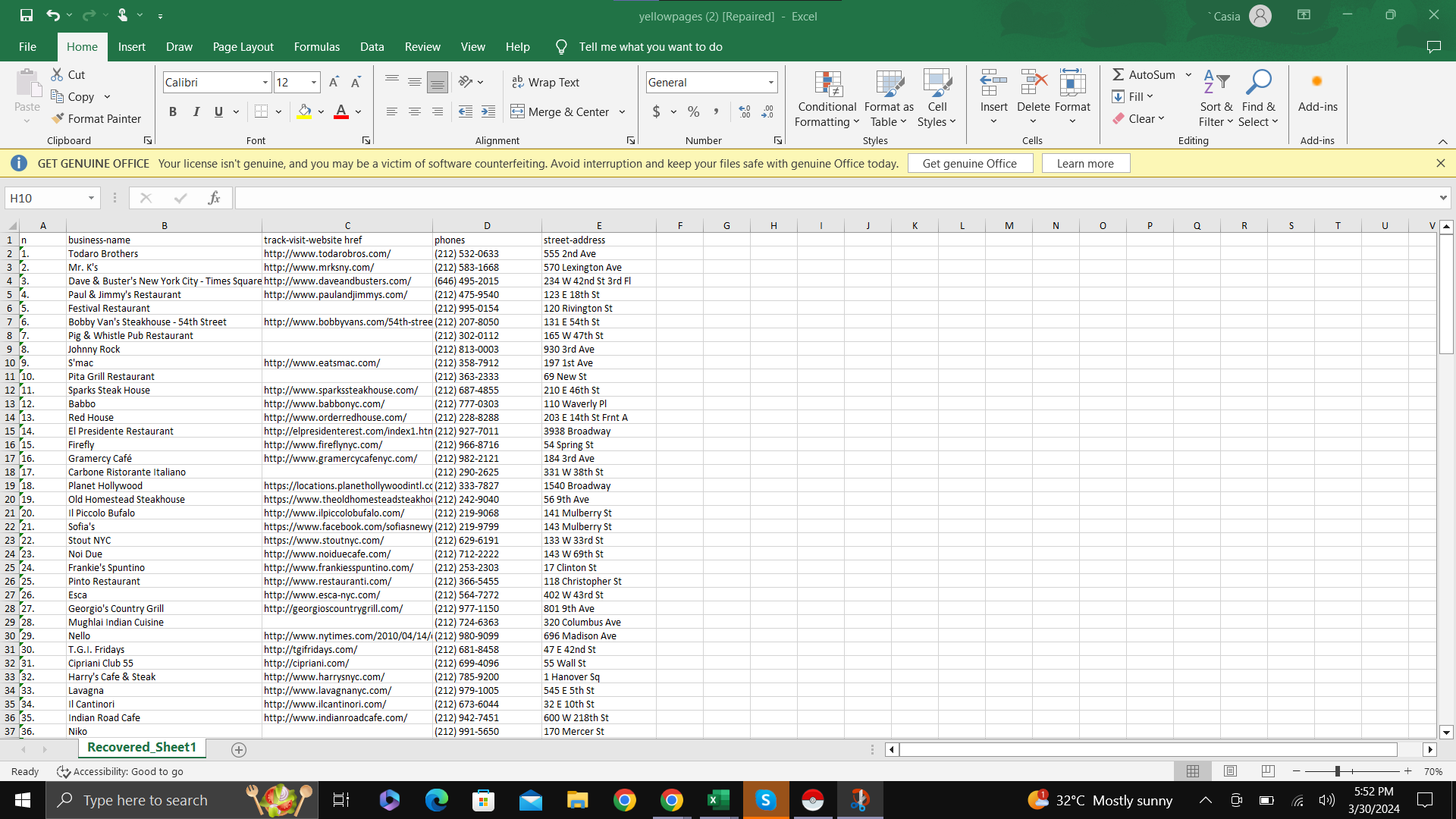Toggle Wrap Text on selected cell
The image size is (1456, 819).
[545, 82]
